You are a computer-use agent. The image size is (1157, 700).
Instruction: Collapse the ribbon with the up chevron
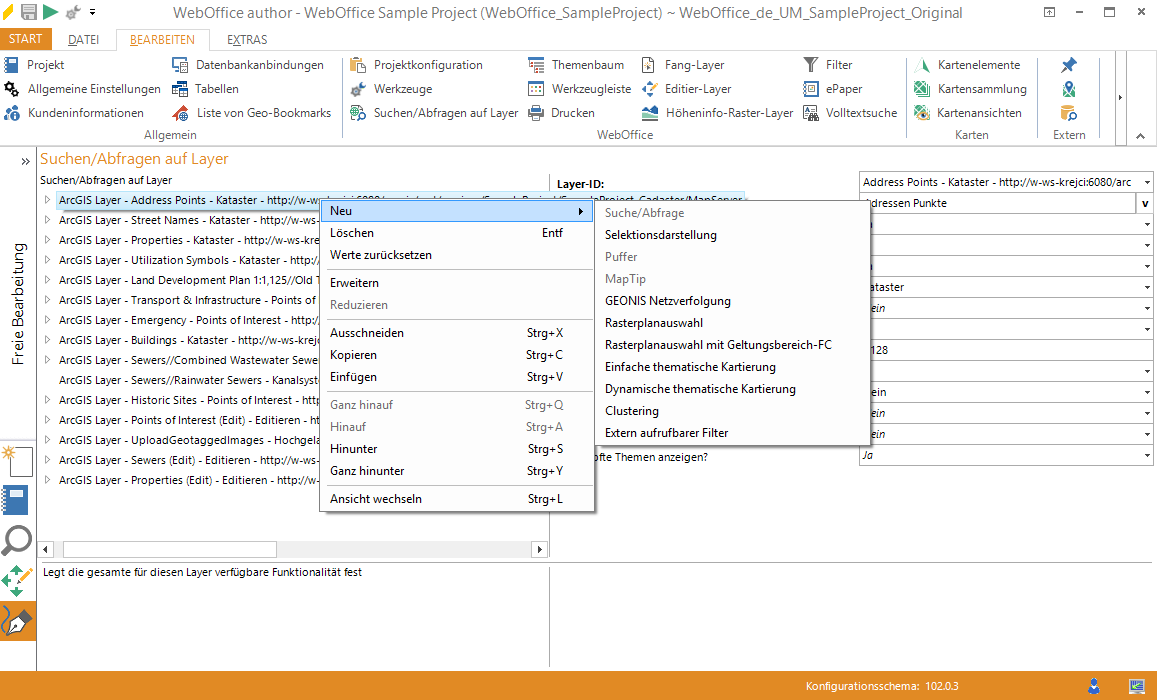pos(1140,137)
